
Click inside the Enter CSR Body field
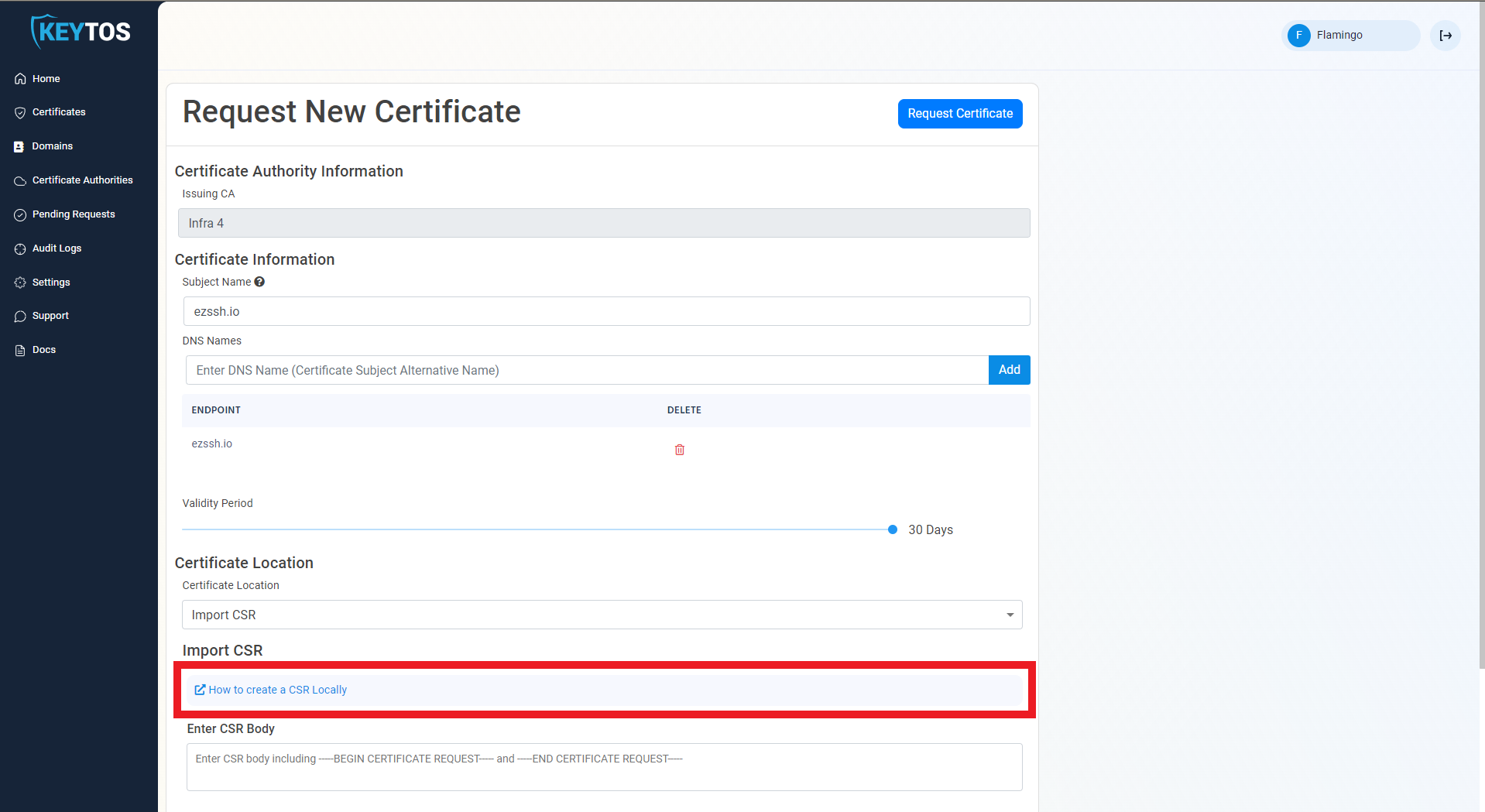tap(604, 766)
